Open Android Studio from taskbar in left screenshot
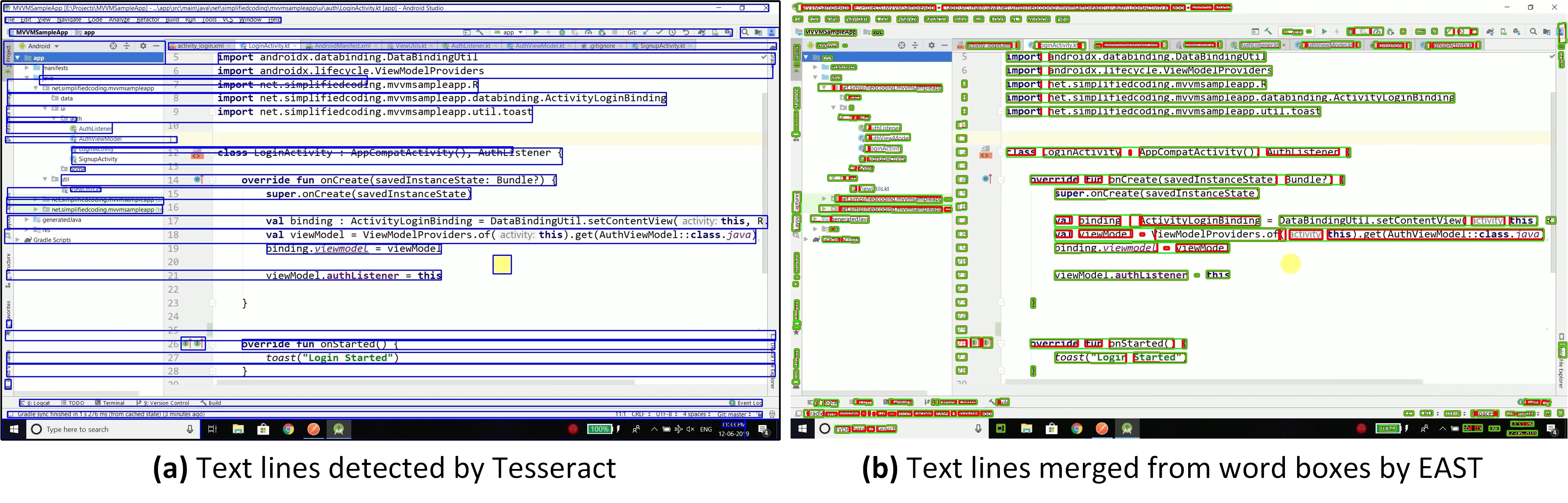1568x503 pixels. [339, 429]
